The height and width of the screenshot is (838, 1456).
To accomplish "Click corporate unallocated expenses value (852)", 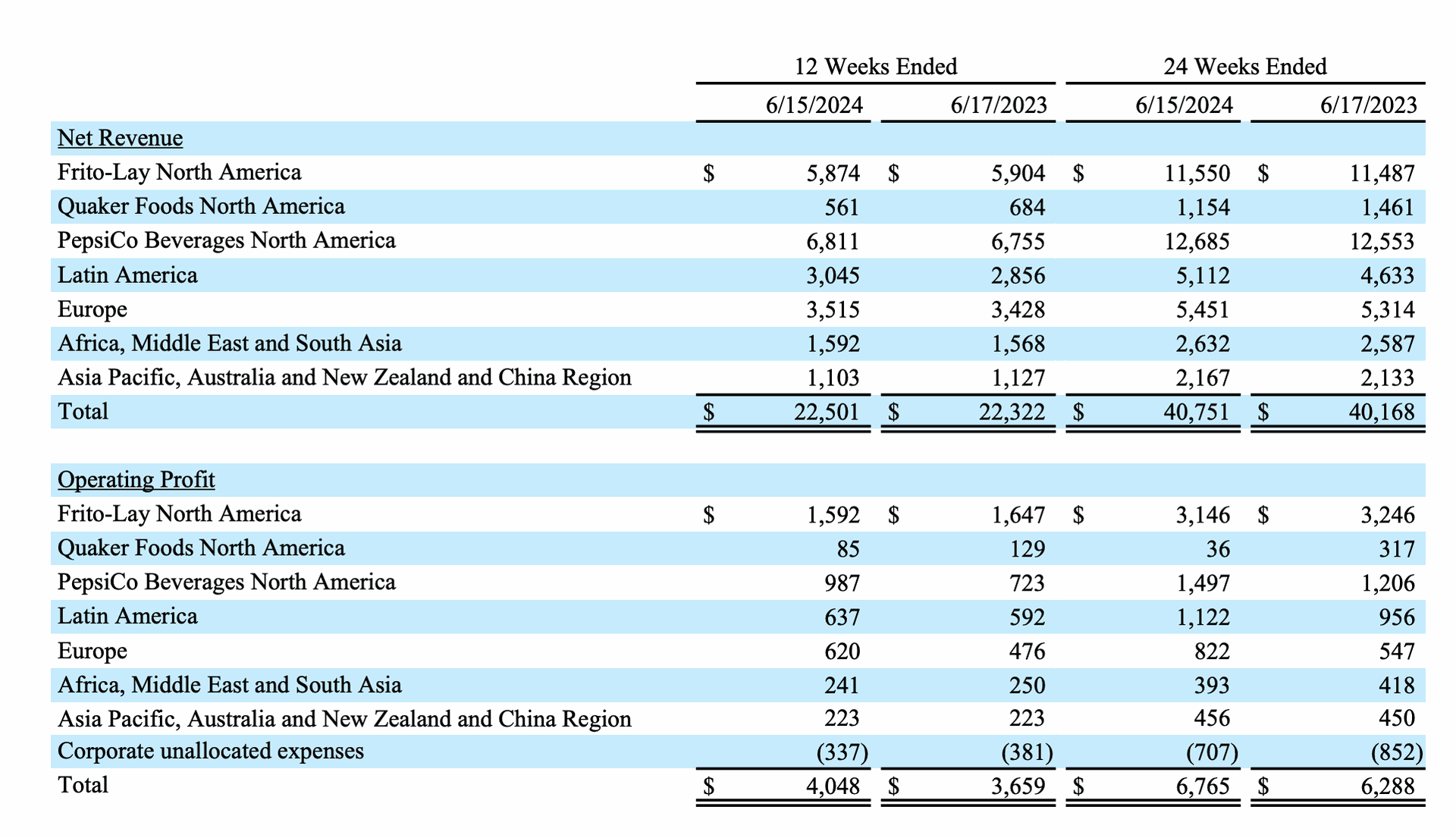I will (x=1396, y=752).
